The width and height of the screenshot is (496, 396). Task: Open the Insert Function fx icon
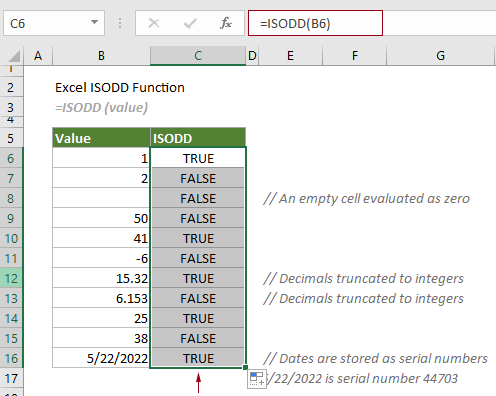226,23
